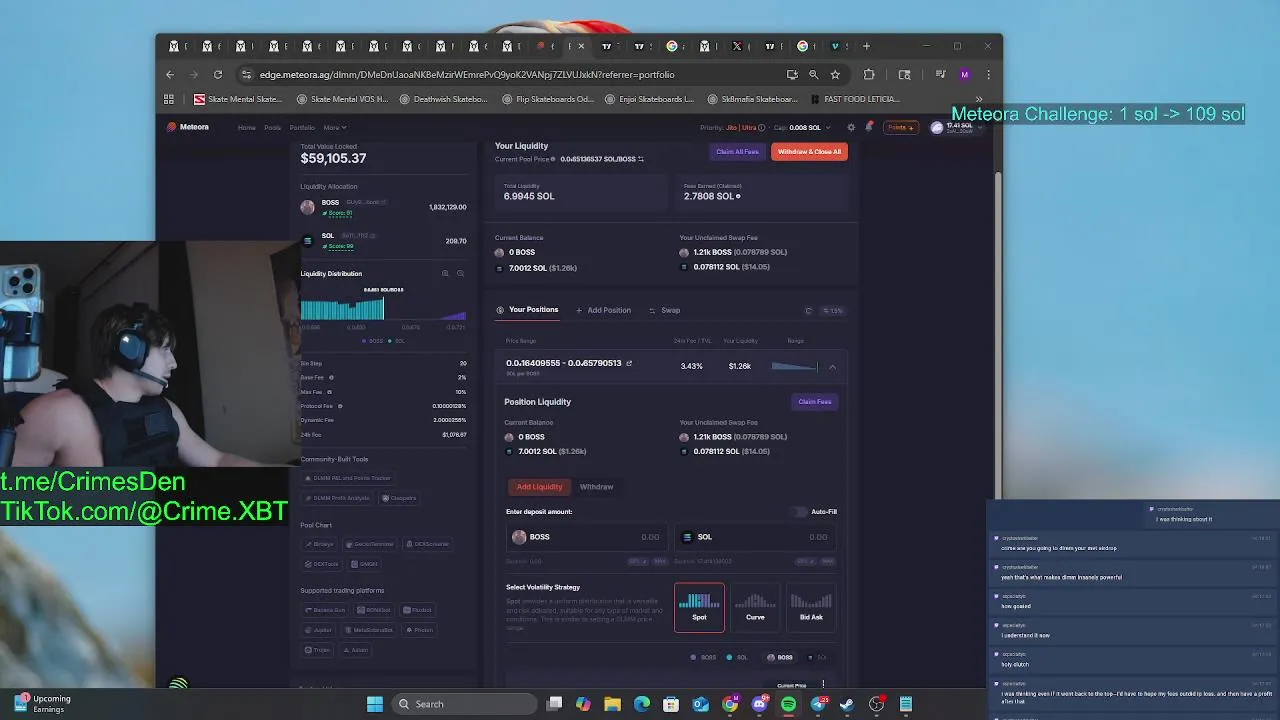Image resolution: width=1280 pixels, height=720 pixels.
Task: Open File Explorer from the taskbar
Action: point(612,704)
